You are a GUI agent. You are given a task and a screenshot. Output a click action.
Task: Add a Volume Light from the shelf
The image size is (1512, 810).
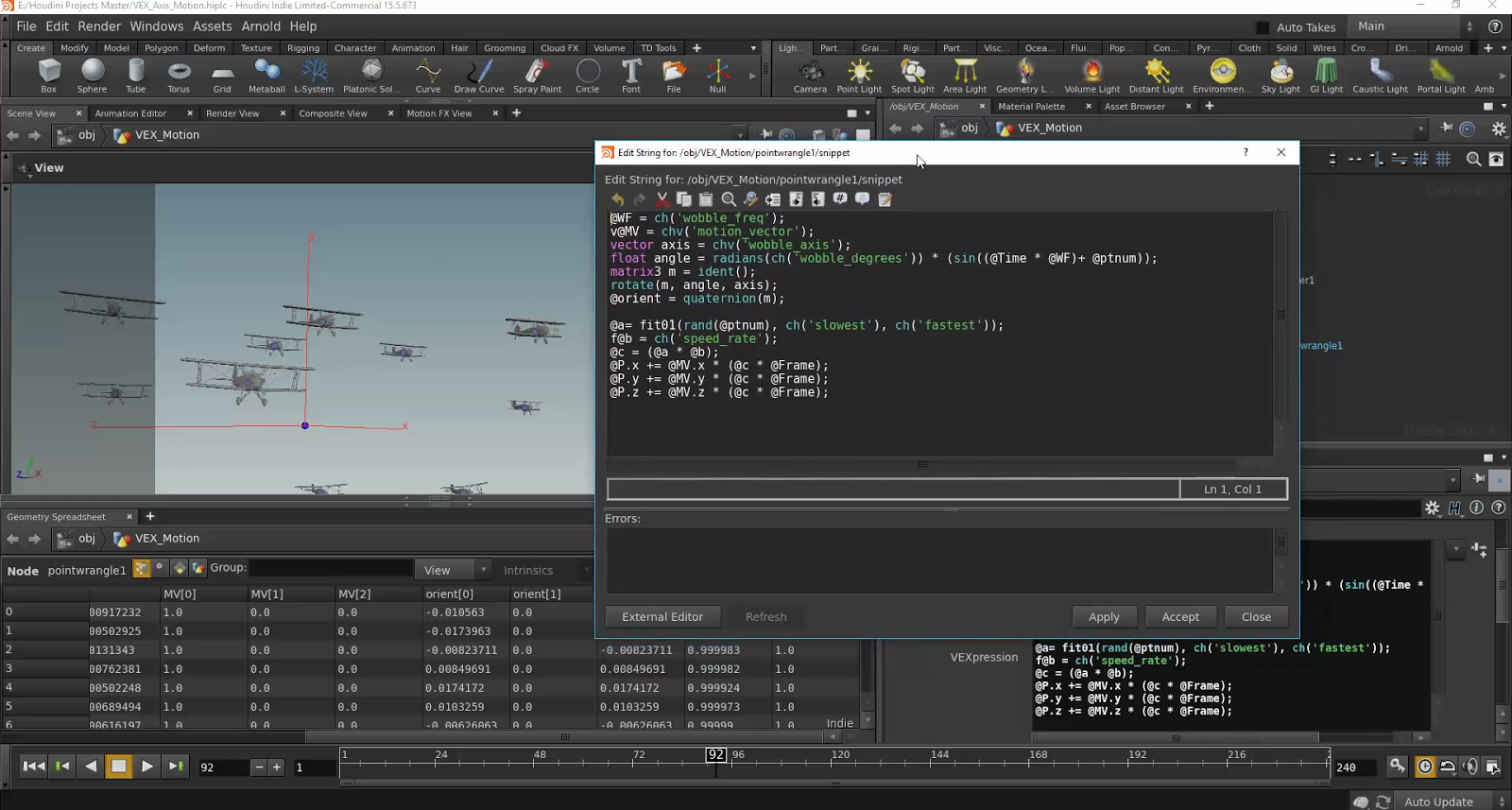coord(1091,76)
